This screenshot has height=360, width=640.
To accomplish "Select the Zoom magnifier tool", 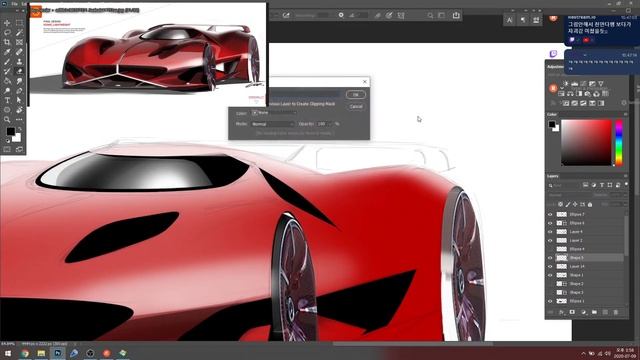I will tap(7, 120).
